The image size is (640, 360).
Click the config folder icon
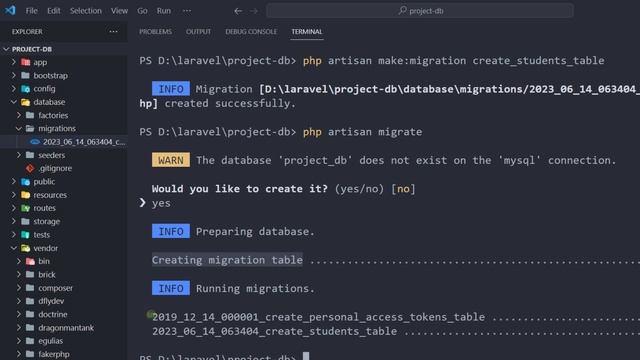coord(25,89)
